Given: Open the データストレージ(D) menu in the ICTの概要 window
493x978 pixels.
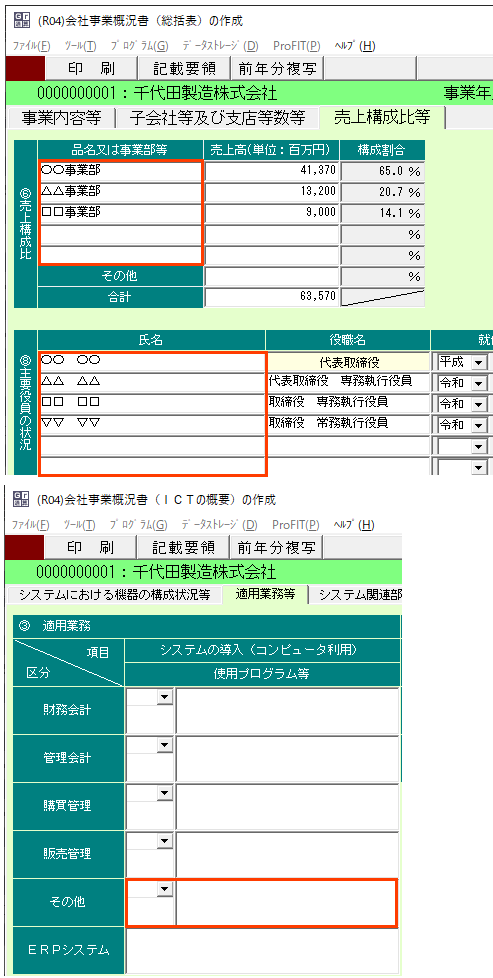Looking at the screenshot, I should 220,525.
